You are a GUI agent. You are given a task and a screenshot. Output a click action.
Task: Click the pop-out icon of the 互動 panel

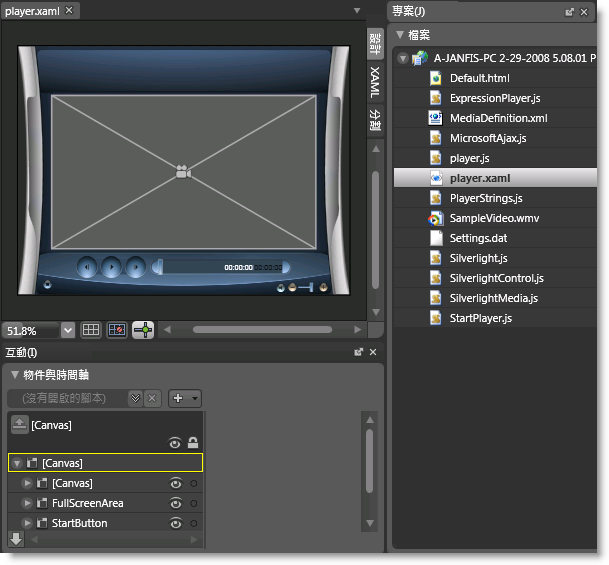358,352
